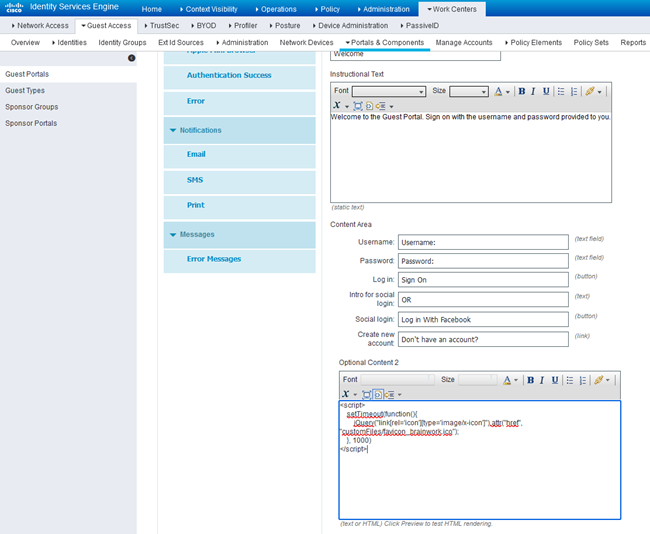Insert numbered list in Instructional Text toolbar
Image resolution: width=650 pixels, height=534 pixels.
(x=574, y=91)
